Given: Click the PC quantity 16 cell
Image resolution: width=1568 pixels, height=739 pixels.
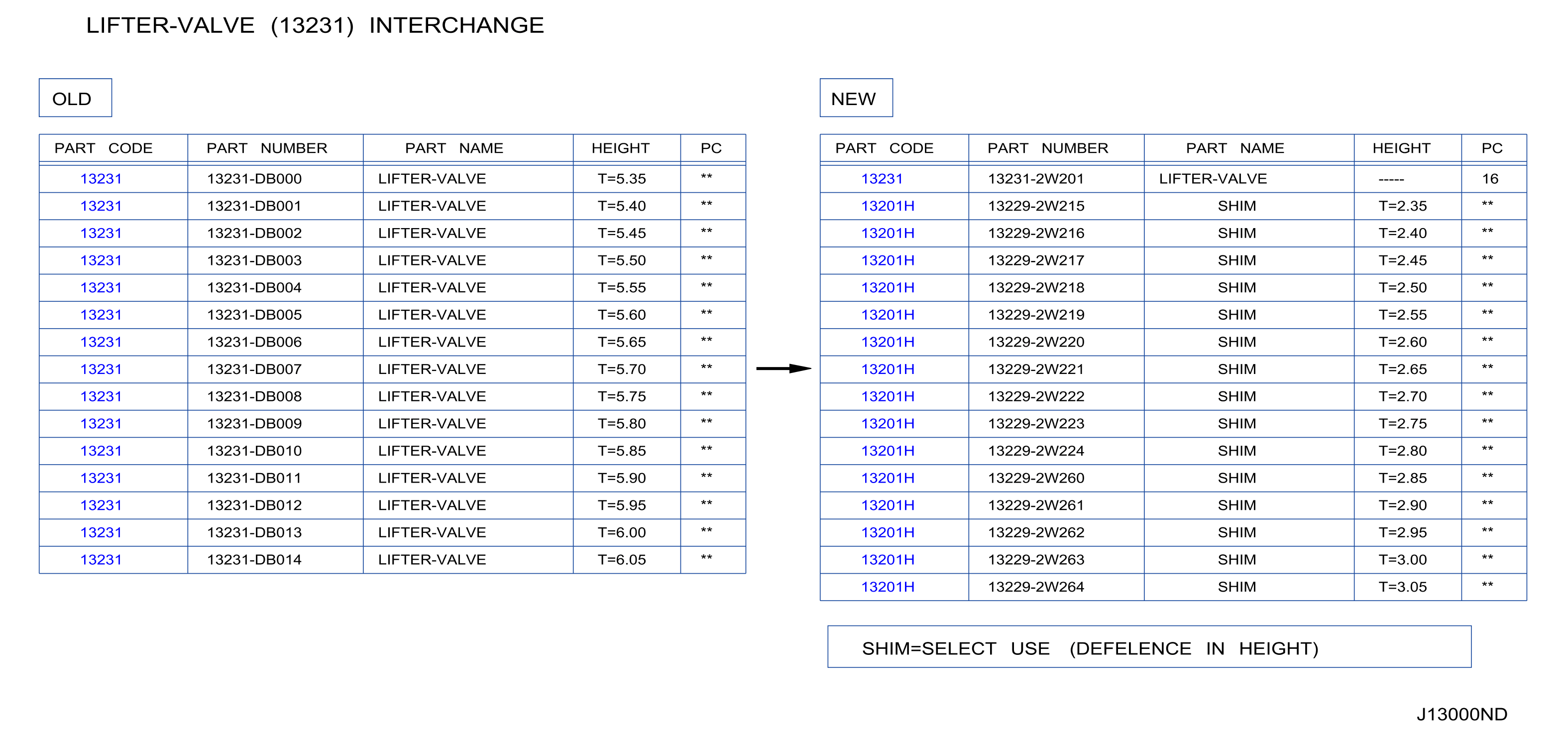Looking at the screenshot, I should pyautogui.click(x=1490, y=179).
